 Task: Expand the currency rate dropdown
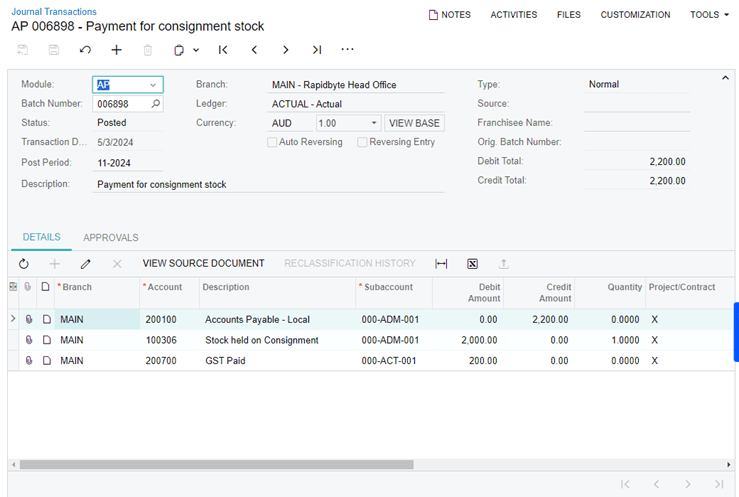(373, 123)
